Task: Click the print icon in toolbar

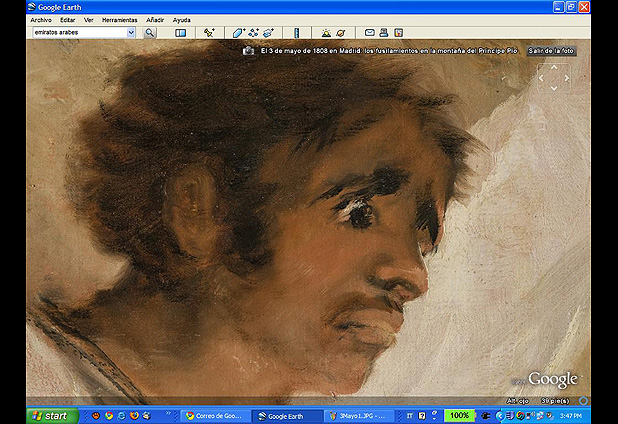Action: click(x=383, y=33)
